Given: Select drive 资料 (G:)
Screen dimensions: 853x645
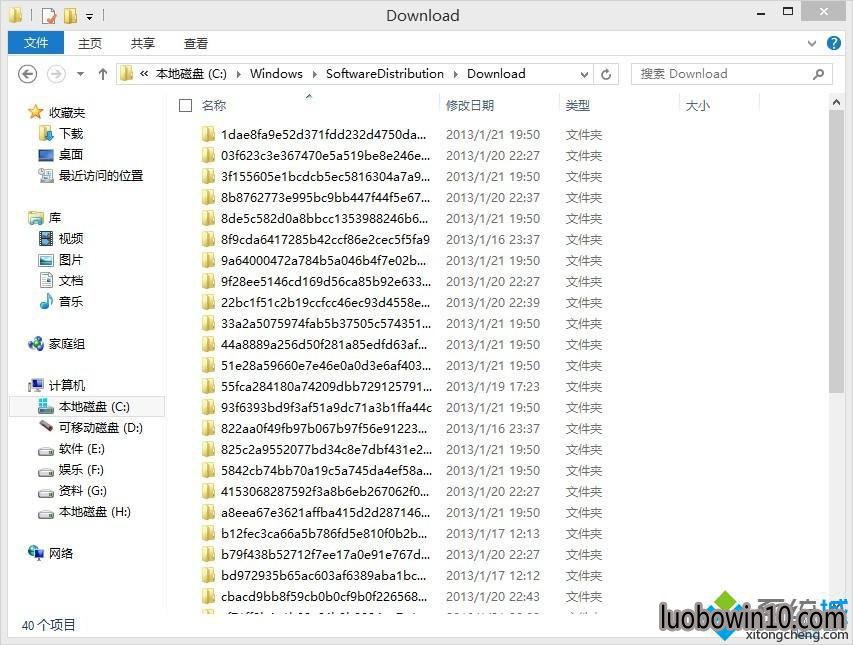Looking at the screenshot, I should click(x=83, y=491).
